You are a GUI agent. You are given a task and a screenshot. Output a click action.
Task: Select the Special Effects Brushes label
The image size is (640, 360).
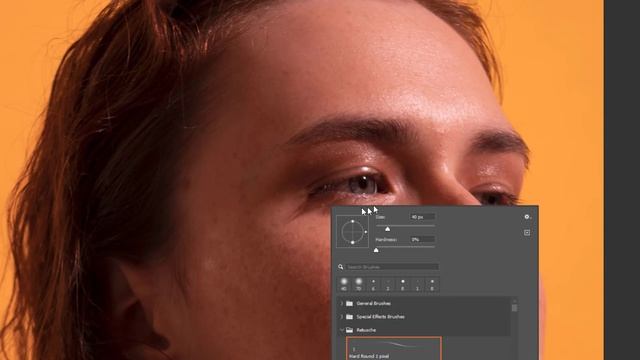[380, 317]
